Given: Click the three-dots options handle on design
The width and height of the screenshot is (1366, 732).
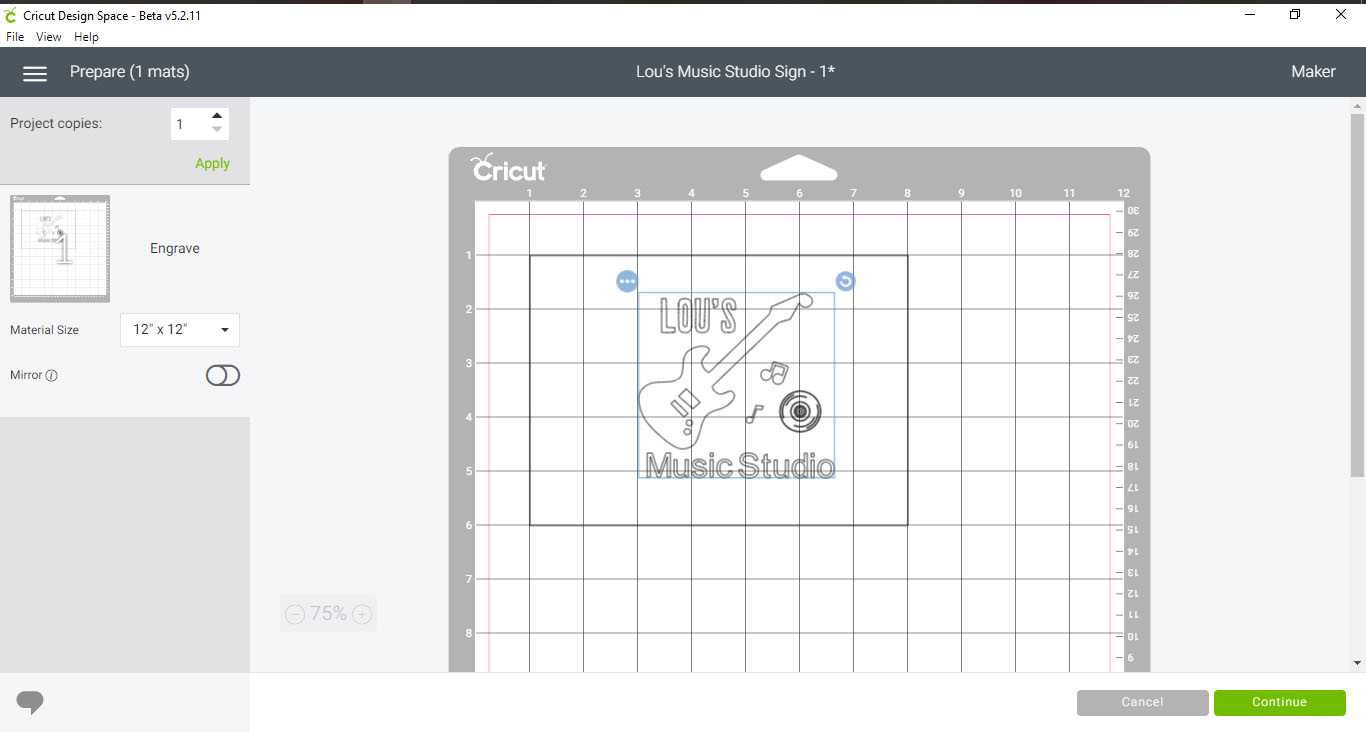Looking at the screenshot, I should (627, 282).
